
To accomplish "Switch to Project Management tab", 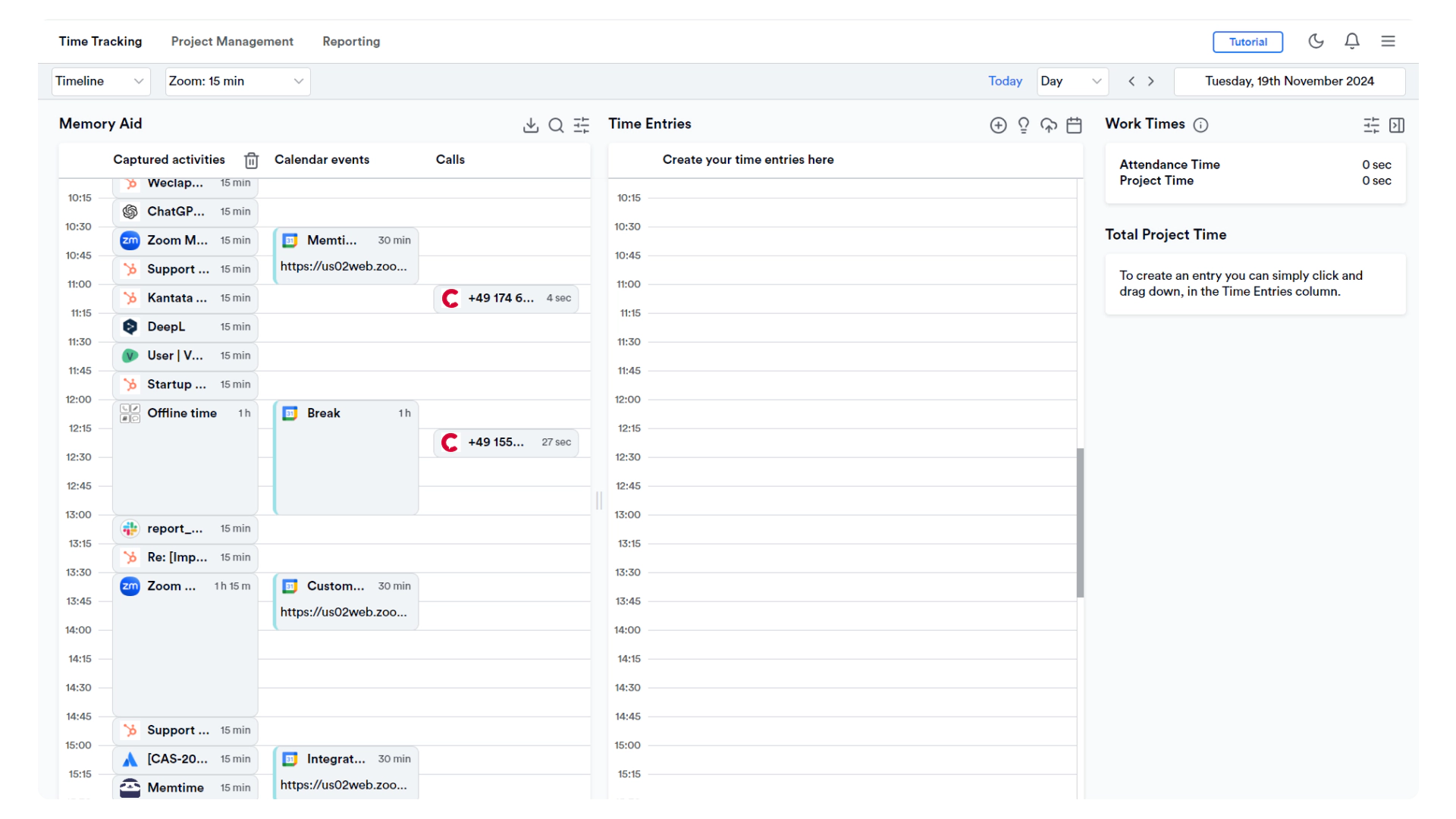I will (x=232, y=41).
